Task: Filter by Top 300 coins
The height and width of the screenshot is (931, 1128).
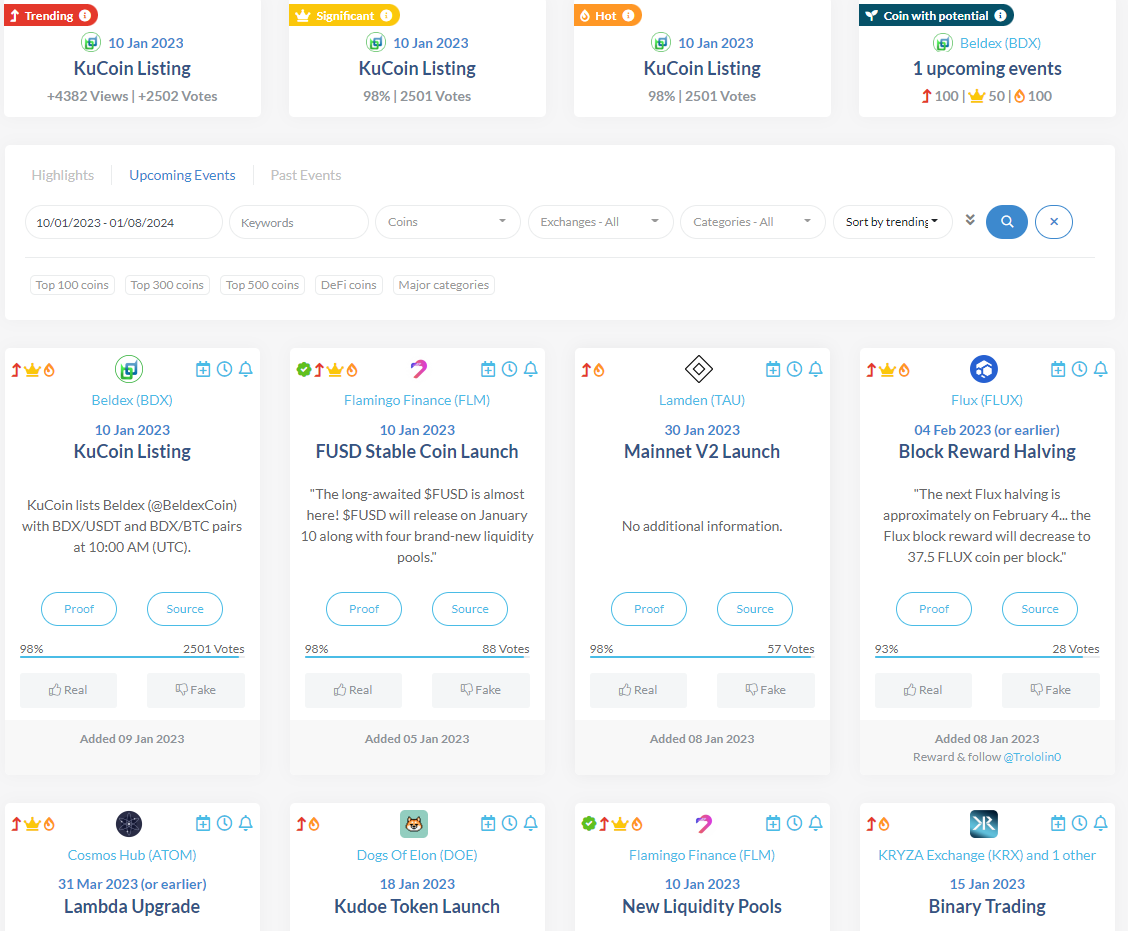Action: tap(167, 285)
